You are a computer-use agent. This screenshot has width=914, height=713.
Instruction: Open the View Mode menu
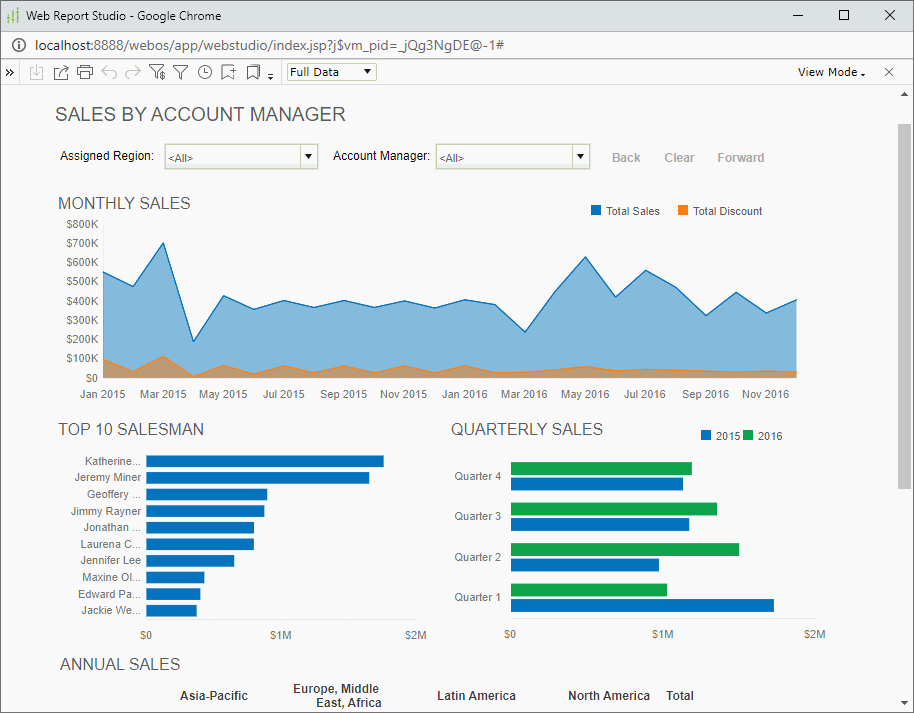point(830,72)
